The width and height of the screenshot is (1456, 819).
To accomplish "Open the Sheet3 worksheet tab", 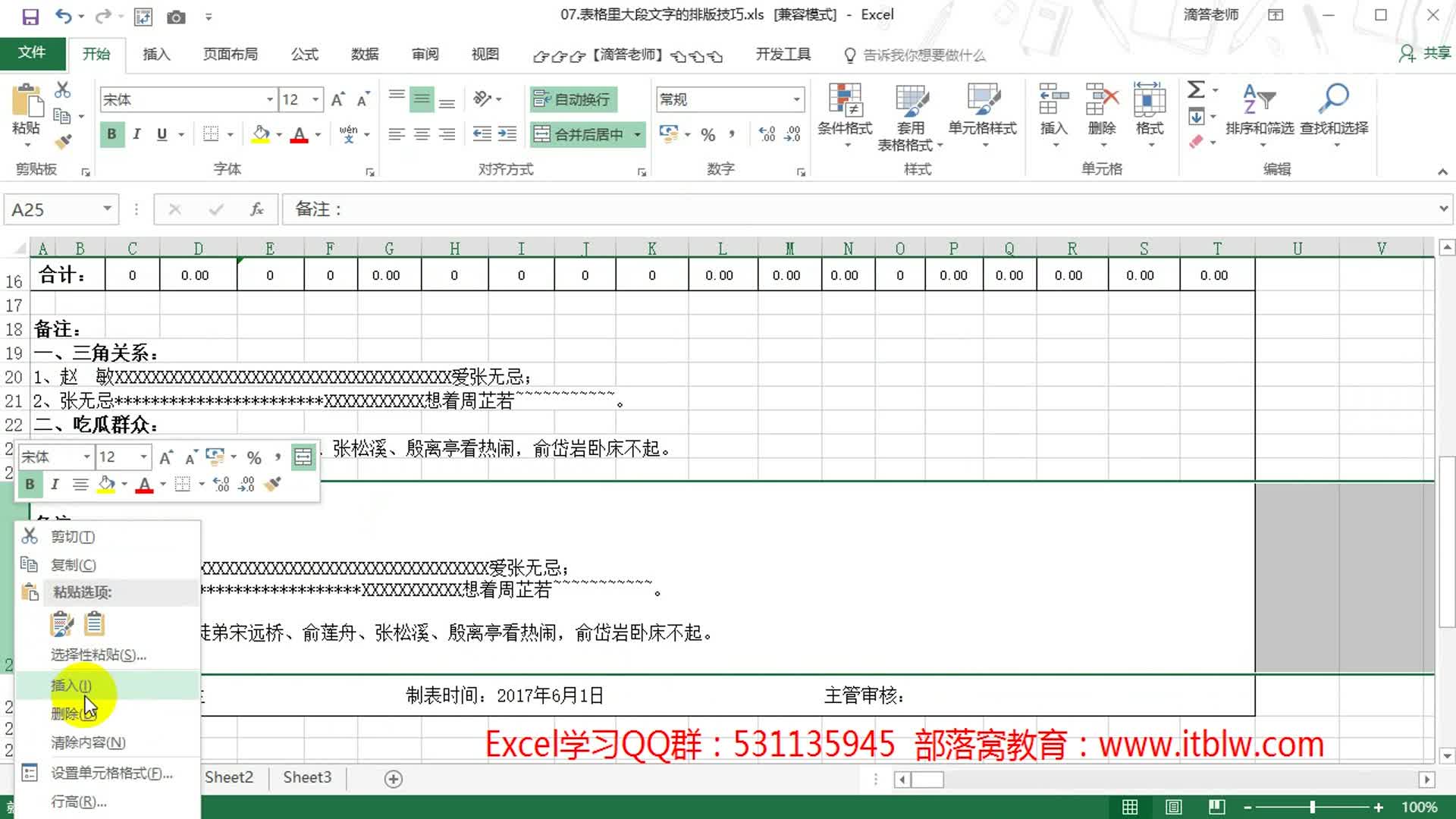I will (307, 777).
